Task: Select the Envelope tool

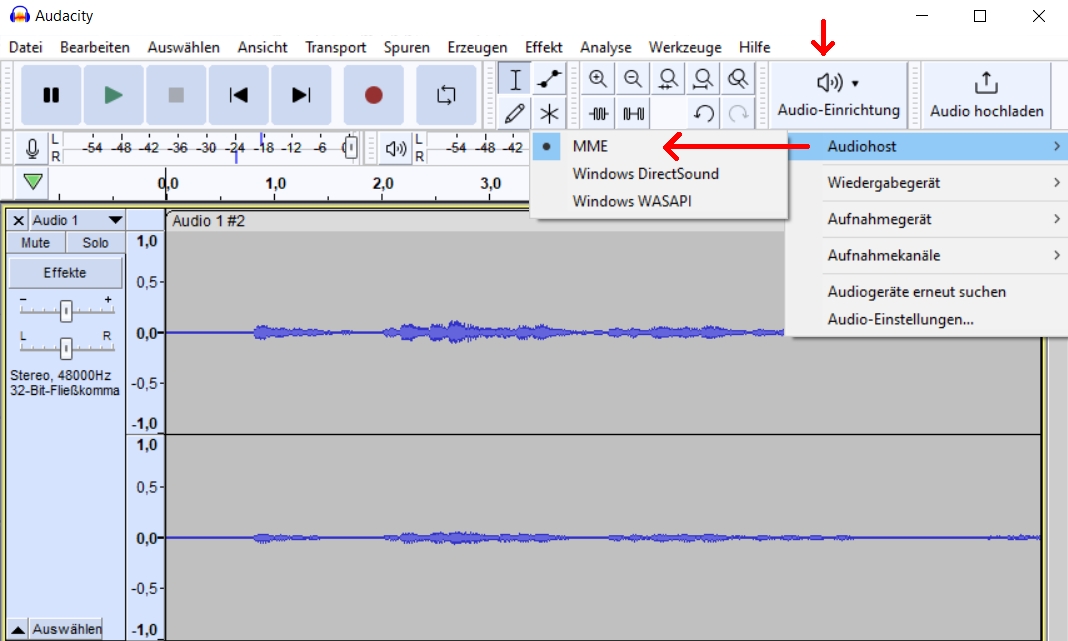Action: coord(549,80)
